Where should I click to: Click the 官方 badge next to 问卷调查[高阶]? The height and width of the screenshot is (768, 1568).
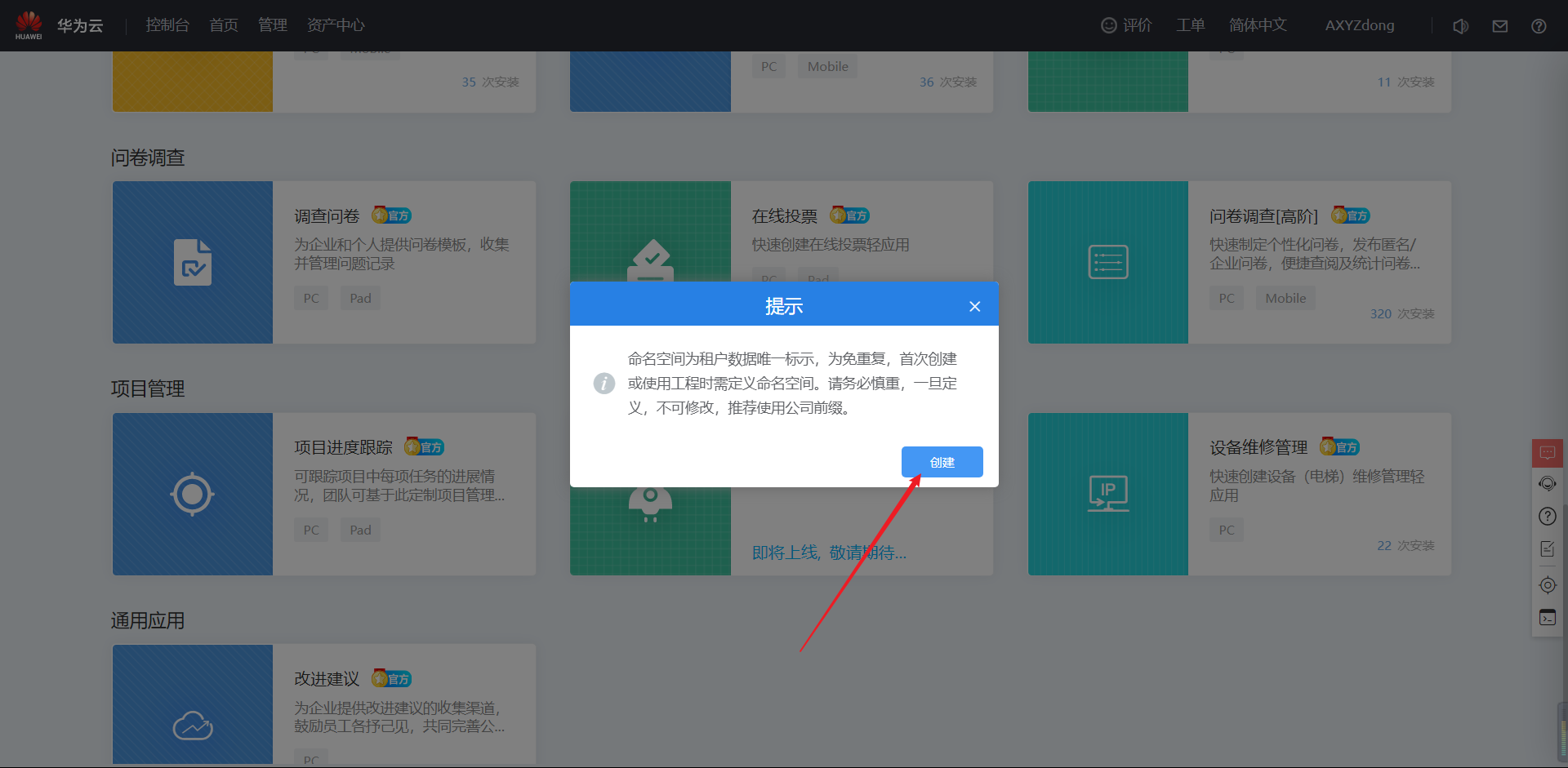(x=1351, y=215)
